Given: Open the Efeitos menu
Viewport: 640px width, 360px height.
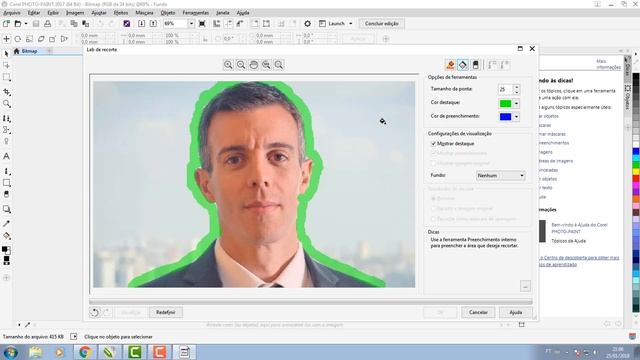Looking at the screenshot, I should coord(121,13).
